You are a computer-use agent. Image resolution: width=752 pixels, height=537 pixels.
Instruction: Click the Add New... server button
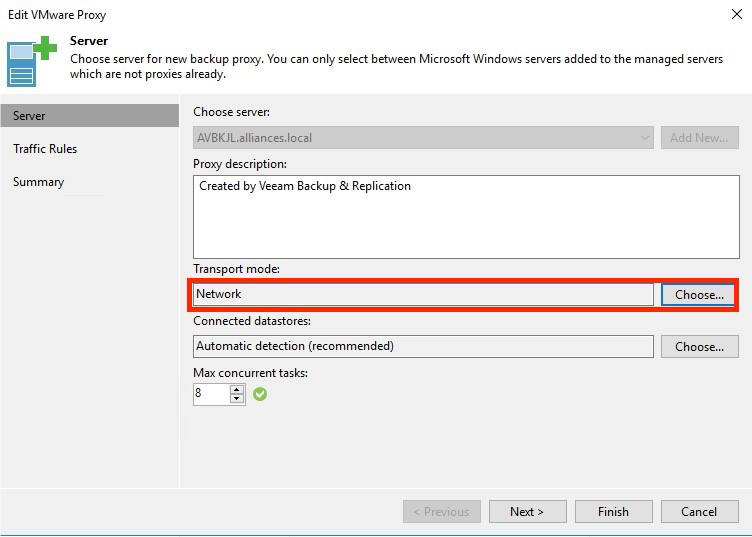pyautogui.click(x=699, y=137)
